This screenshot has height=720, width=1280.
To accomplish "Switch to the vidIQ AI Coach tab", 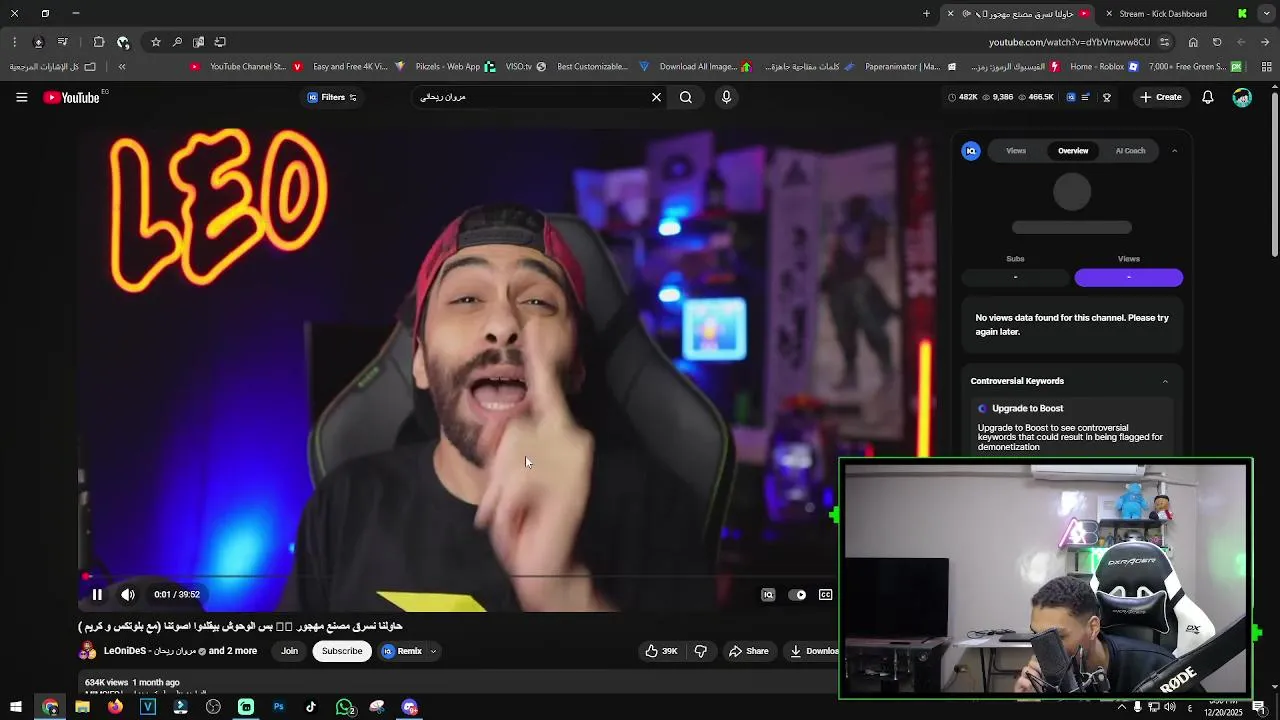I will click(1130, 151).
